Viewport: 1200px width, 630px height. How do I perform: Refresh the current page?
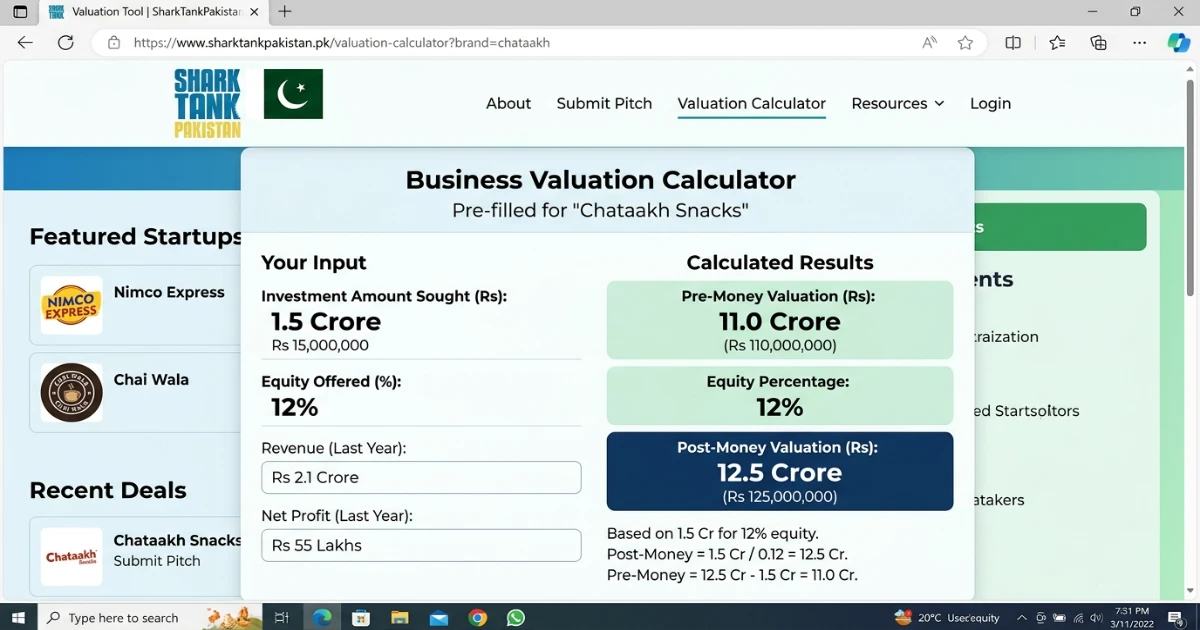(x=66, y=43)
